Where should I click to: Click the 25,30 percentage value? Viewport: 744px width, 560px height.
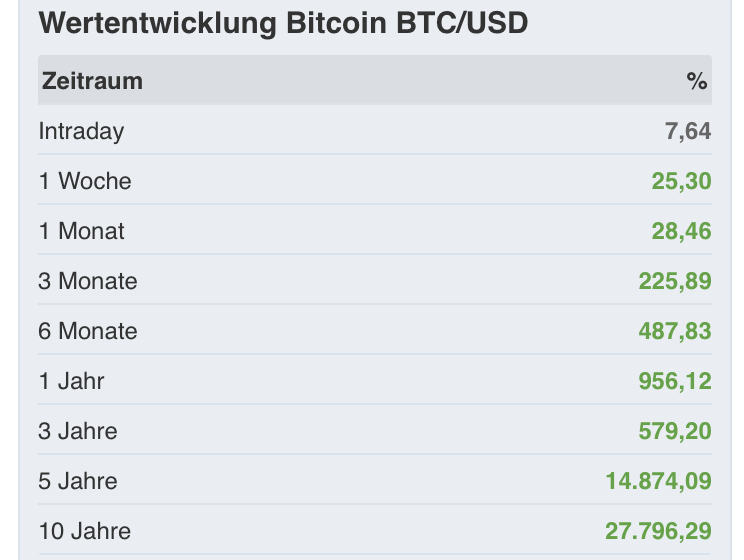click(682, 181)
